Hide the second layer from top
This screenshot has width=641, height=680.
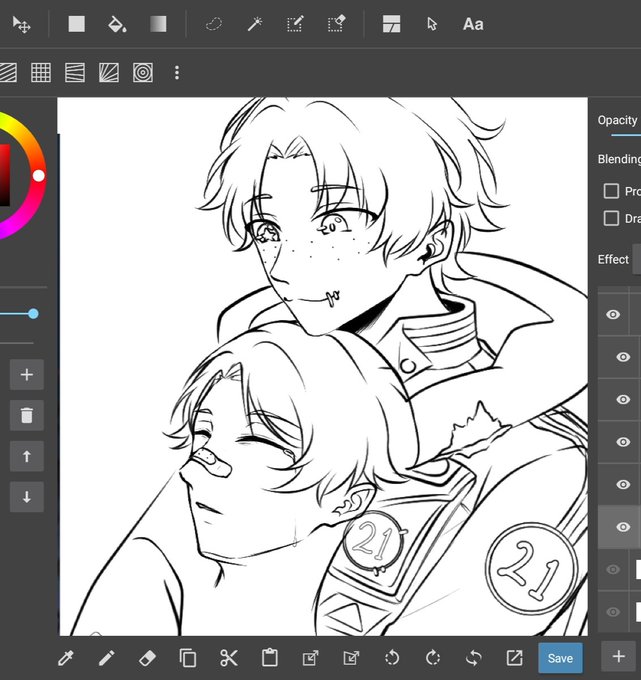(623, 357)
